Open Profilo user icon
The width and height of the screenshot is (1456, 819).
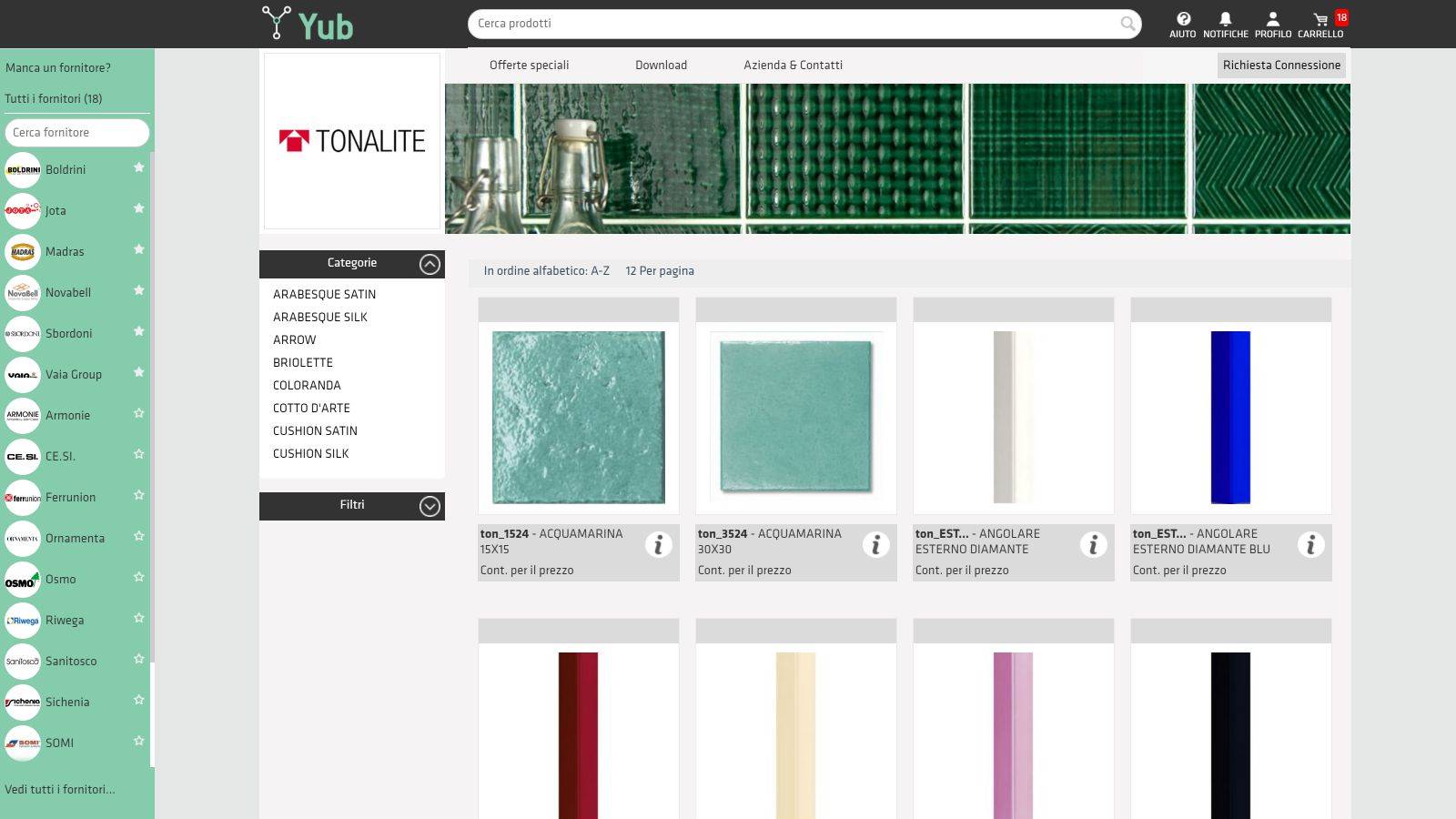[x=1273, y=25]
